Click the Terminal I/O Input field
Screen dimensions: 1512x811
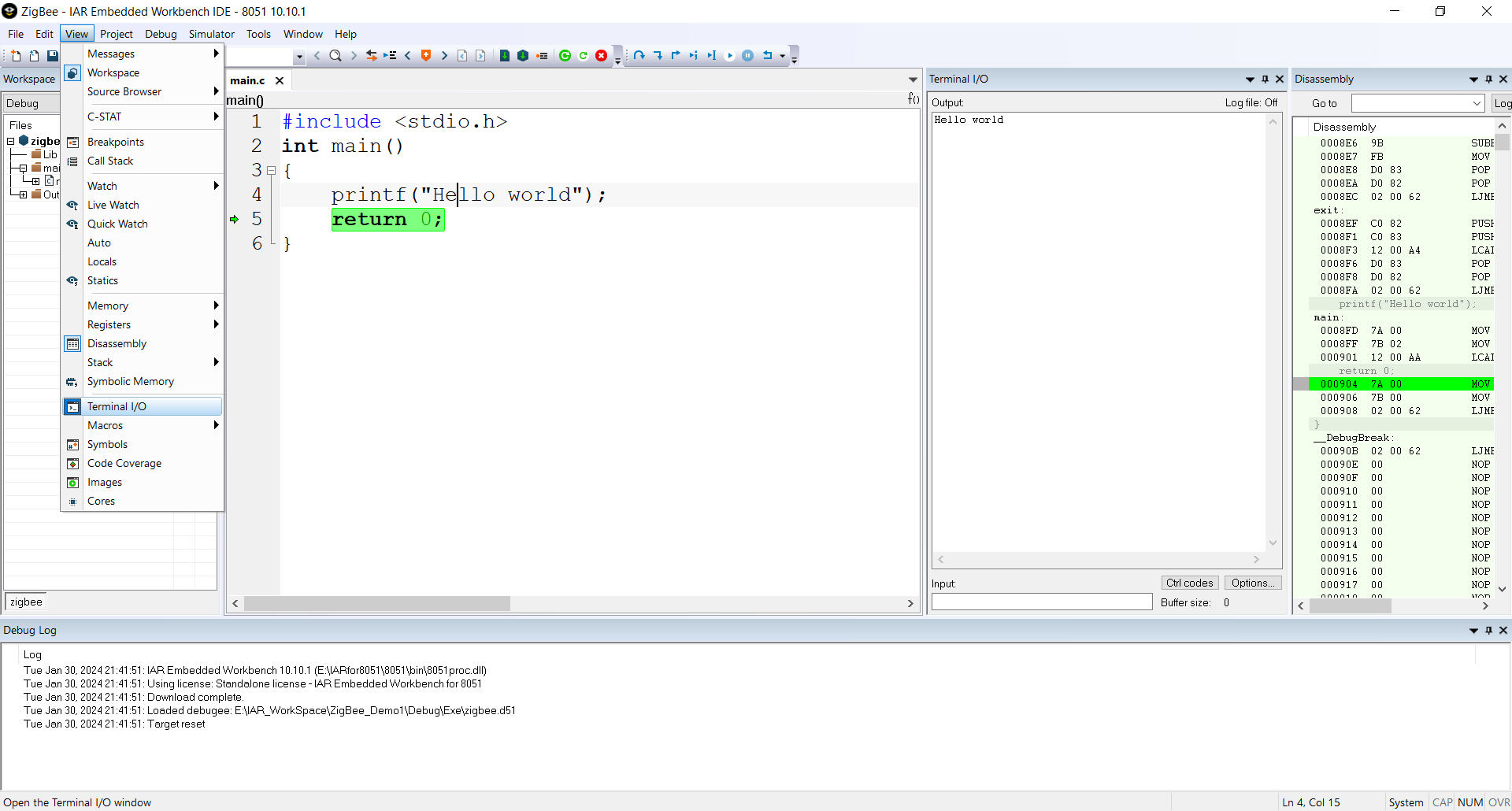pyautogui.click(x=1042, y=602)
